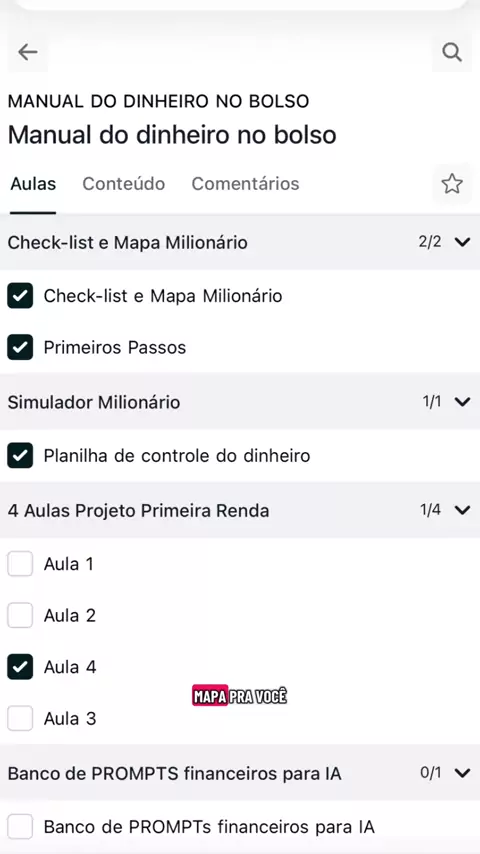Mark Aula 3 as completed
480x854 pixels.
tap(20, 718)
